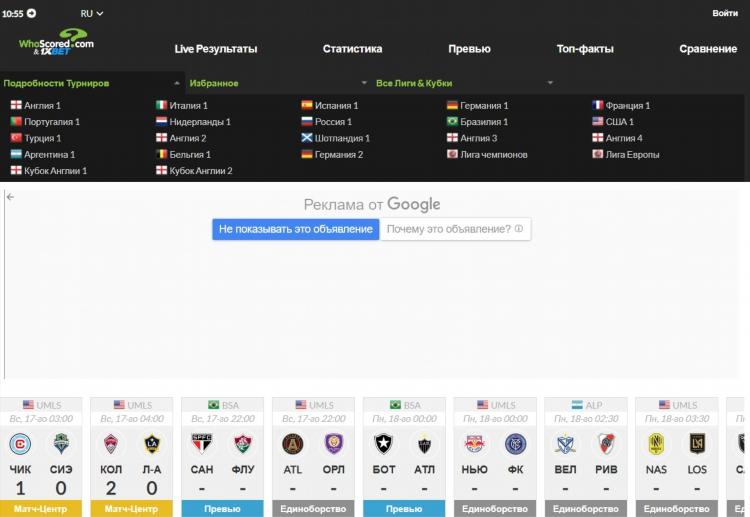Open Матч-Центр for ЧИК vs СИЭ
The image size is (750, 517).
click(x=41, y=508)
